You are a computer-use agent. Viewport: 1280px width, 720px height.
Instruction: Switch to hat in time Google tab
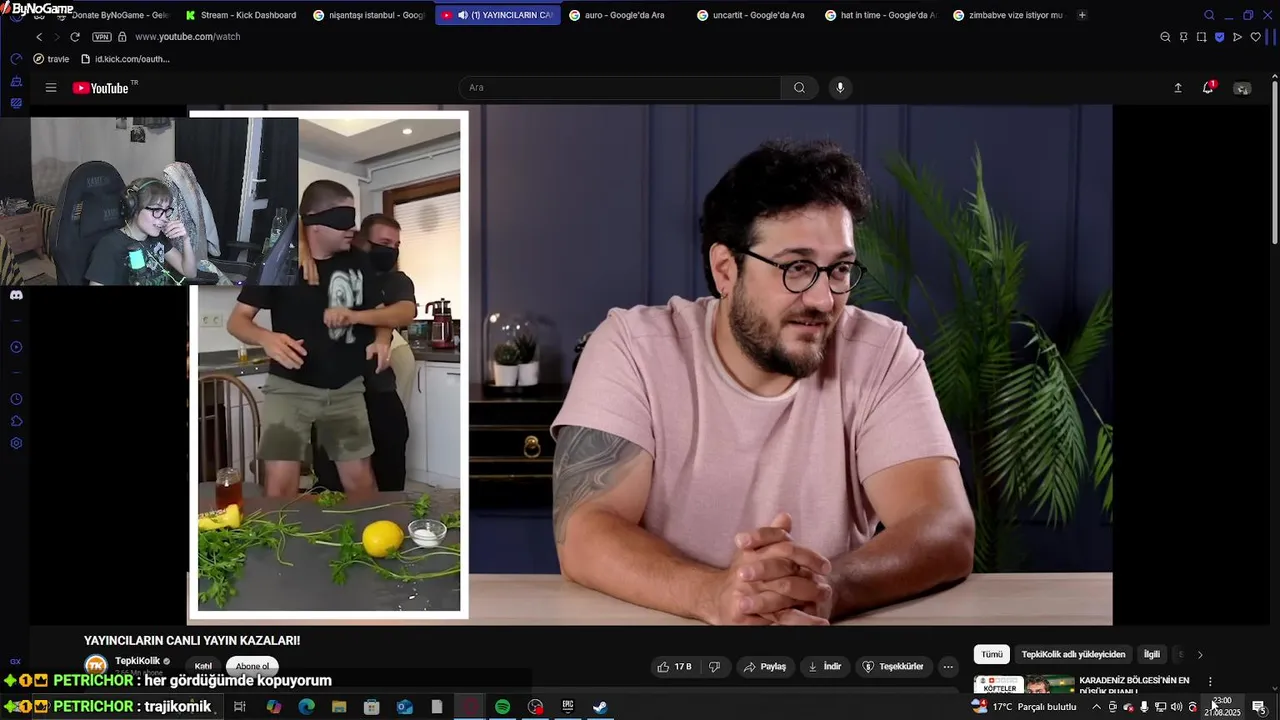[x=880, y=15]
